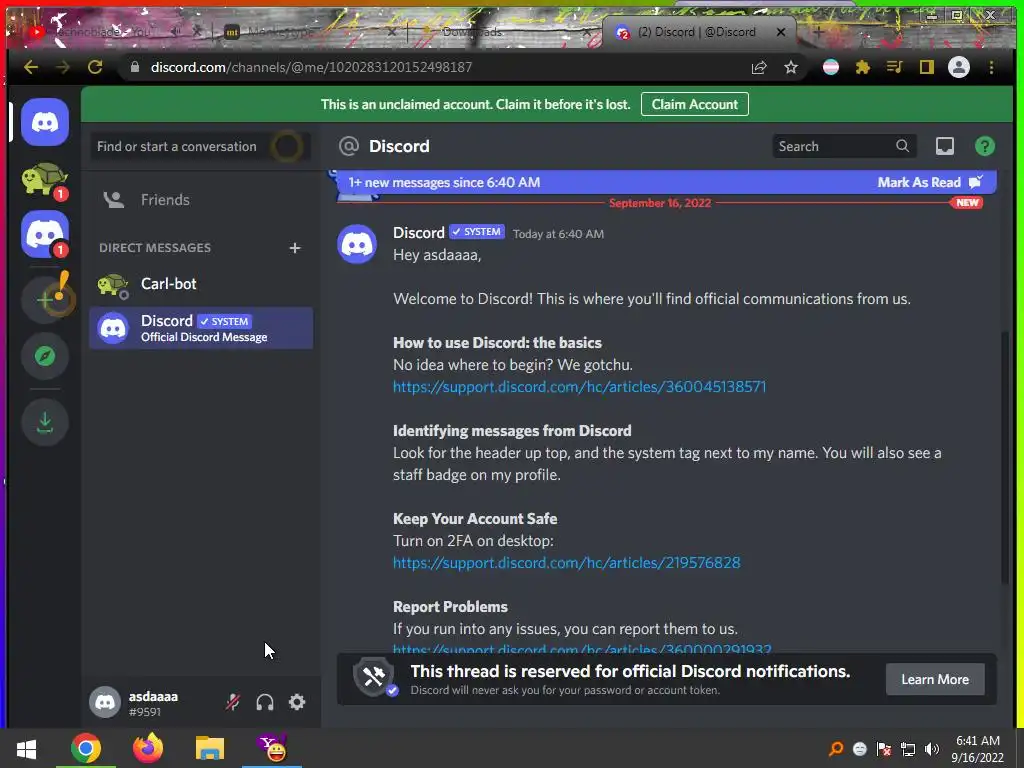Open the Help question mark icon
This screenshot has width=1024, height=768.
[984, 146]
